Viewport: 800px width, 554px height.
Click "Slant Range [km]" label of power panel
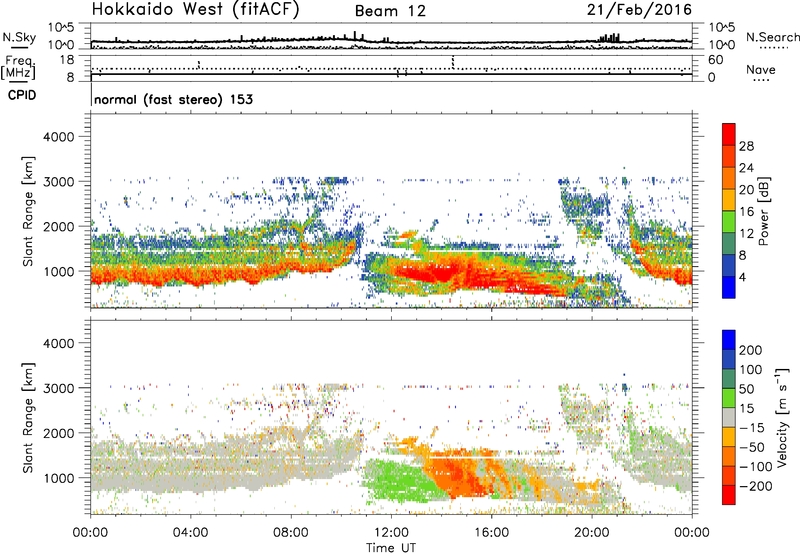[x=28, y=211]
